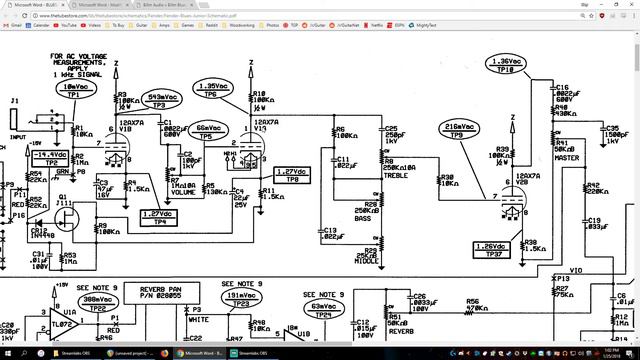Viewport: 640px width, 360px height.
Task: Open the Photos bookmarks folder
Action: tap(269, 25)
